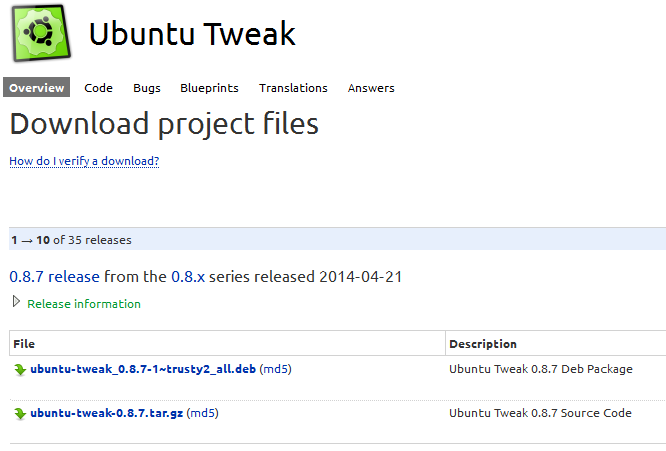Click the '1 → 10 of 35 releases' text

tap(71, 240)
